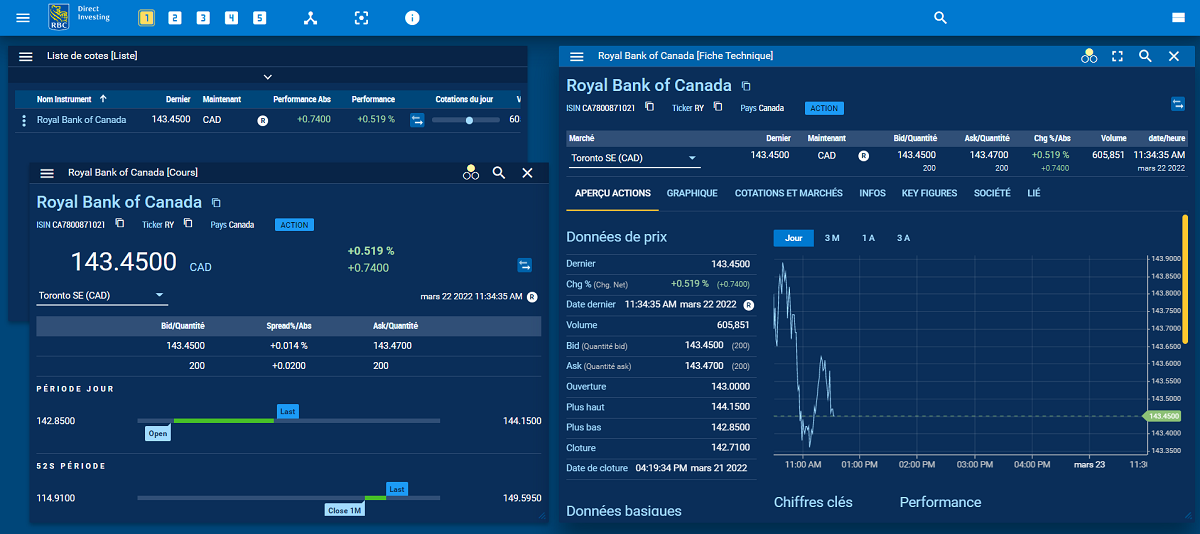
Task: Click the RBC Direct Investing logo
Action: tap(77, 17)
